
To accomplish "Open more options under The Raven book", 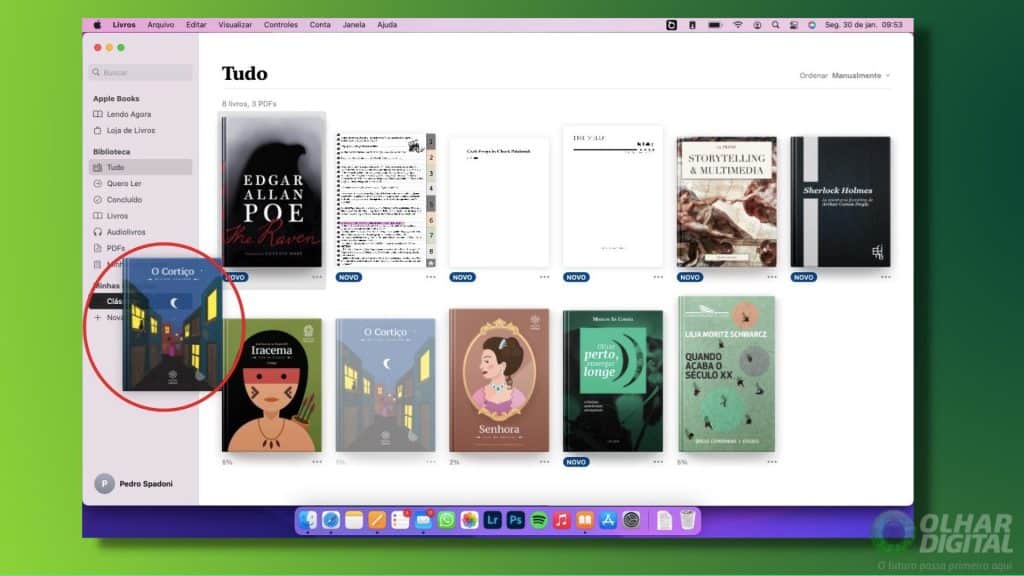I will pyautogui.click(x=317, y=277).
